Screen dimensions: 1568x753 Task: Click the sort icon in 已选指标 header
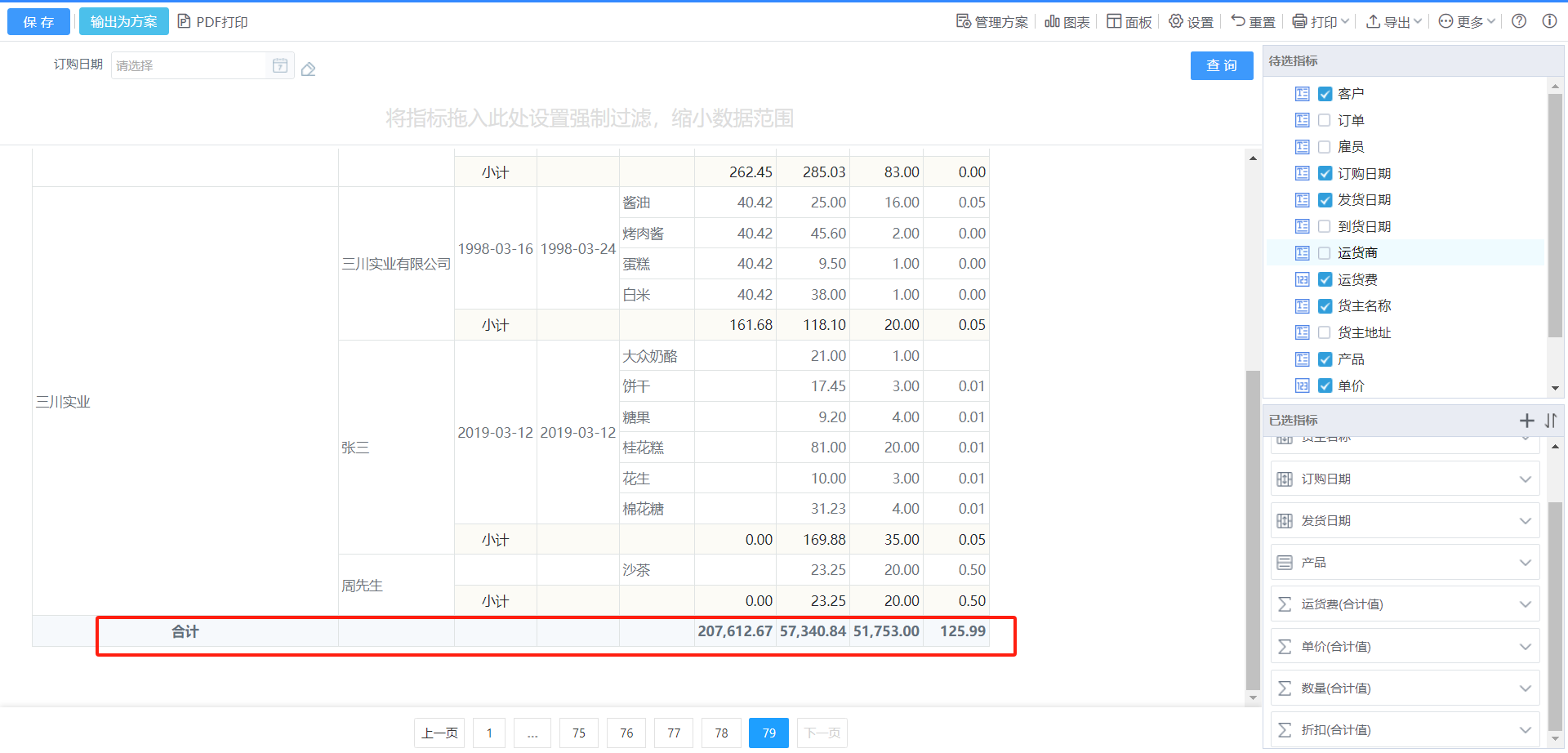tap(1551, 421)
